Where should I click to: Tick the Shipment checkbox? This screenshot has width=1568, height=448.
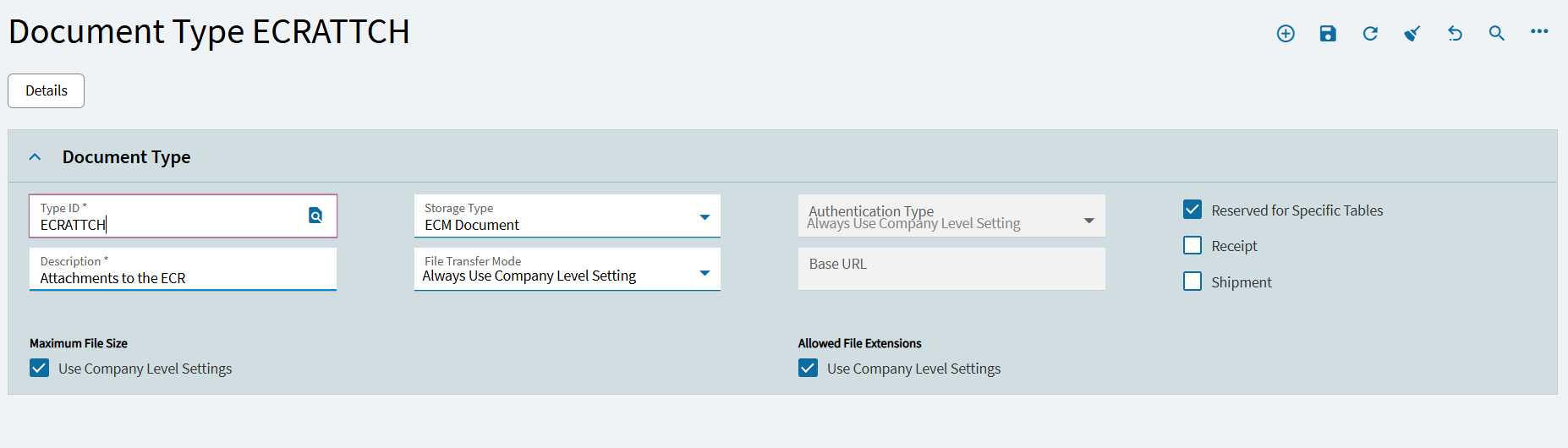1192,281
